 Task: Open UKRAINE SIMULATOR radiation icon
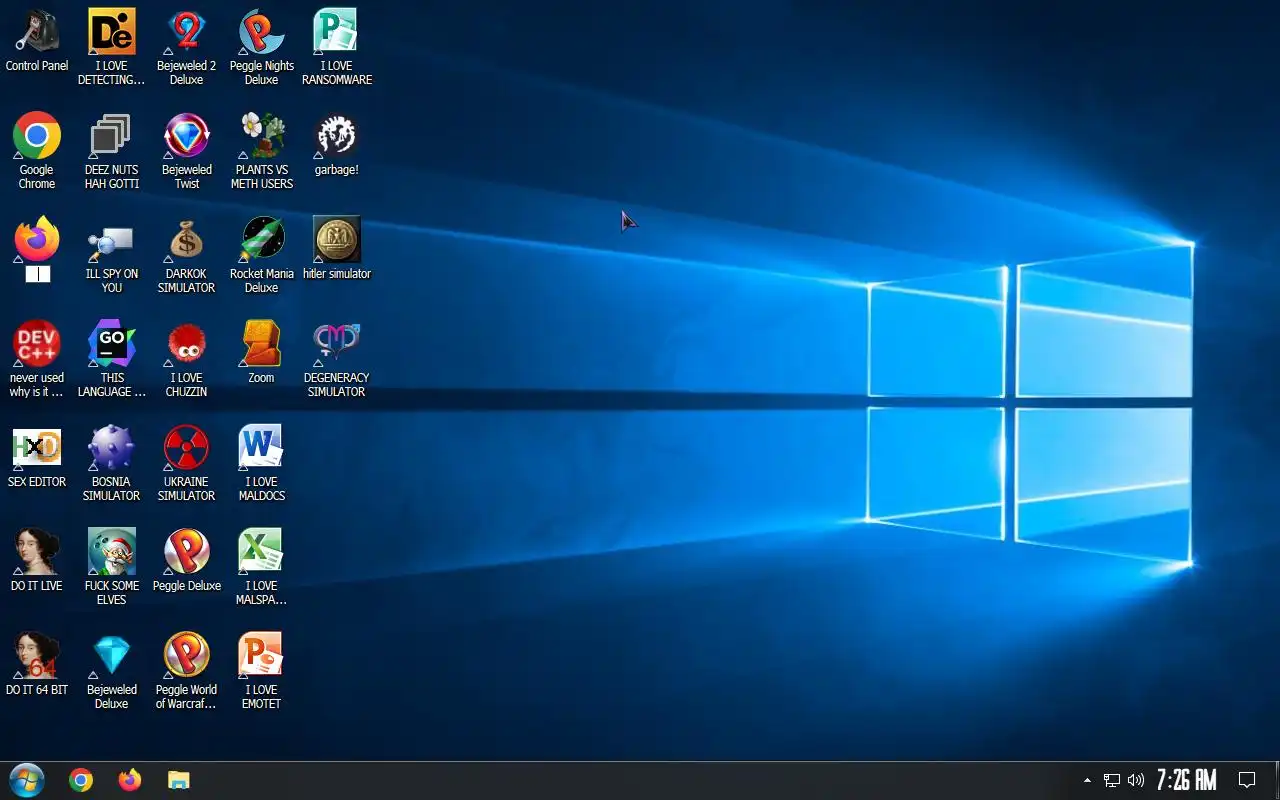click(x=187, y=448)
